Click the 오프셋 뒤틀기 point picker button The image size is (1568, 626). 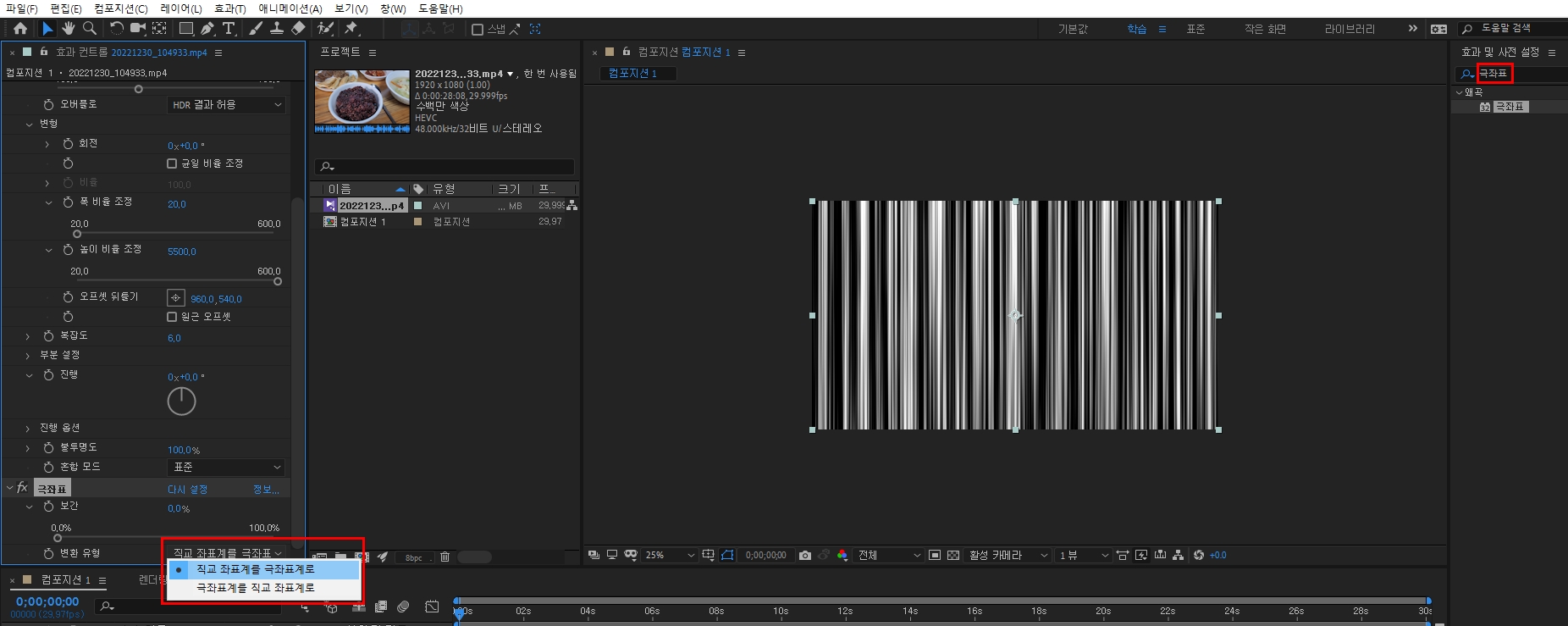[x=175, y=298]
